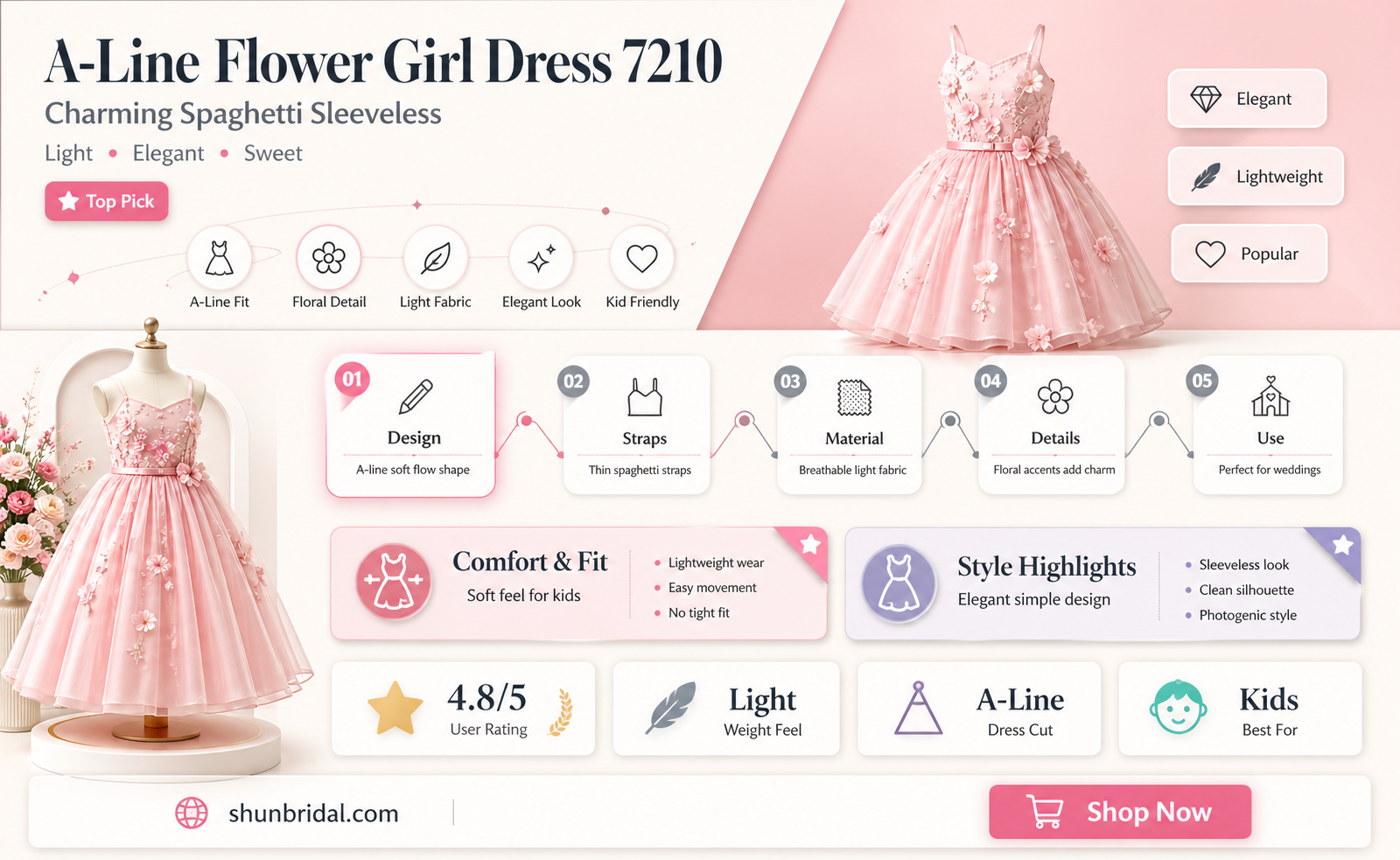Click the star corner on Style Highlights

(x=1341, y=546)
